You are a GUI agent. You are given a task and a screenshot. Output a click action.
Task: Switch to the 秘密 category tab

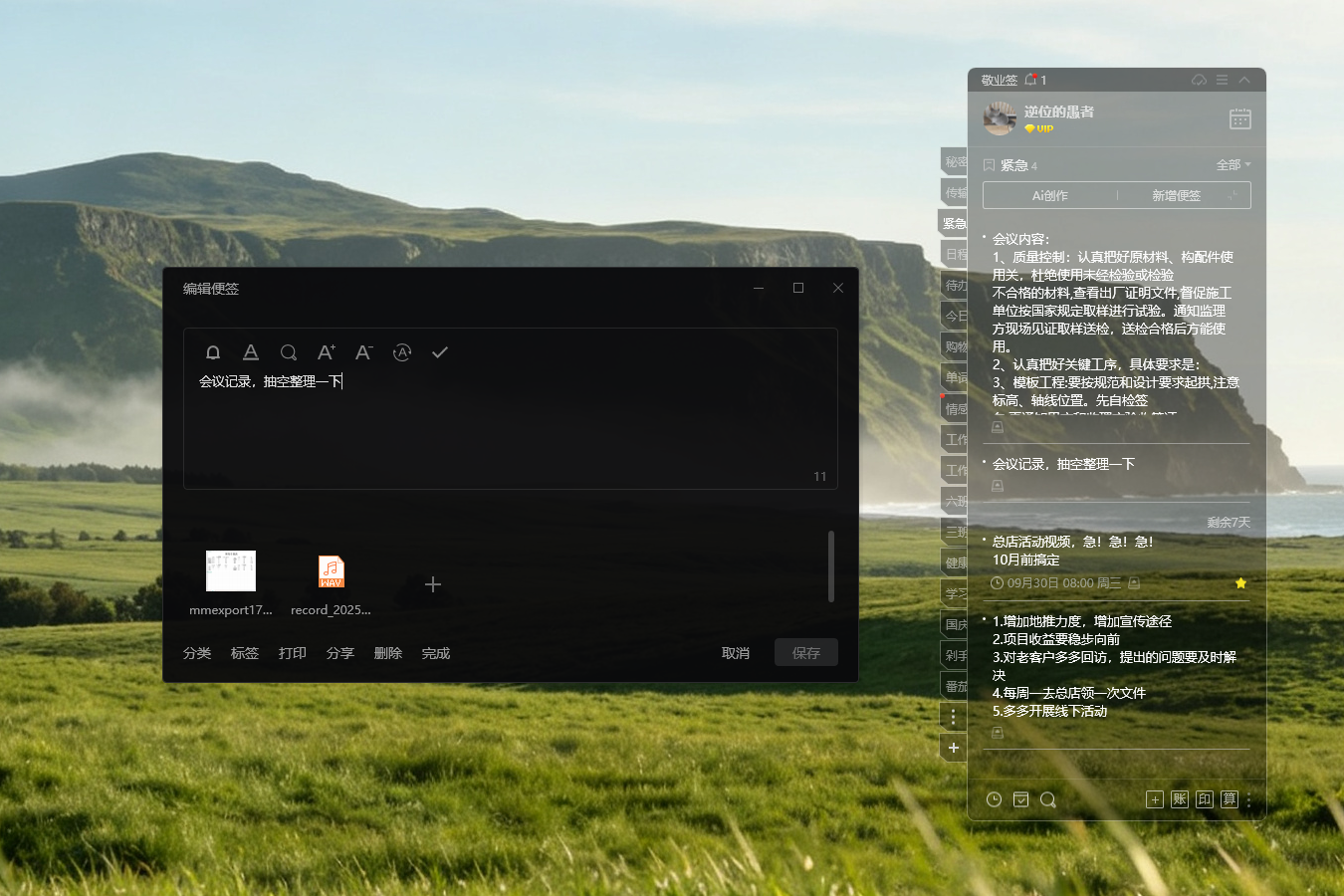pos(954,162)
